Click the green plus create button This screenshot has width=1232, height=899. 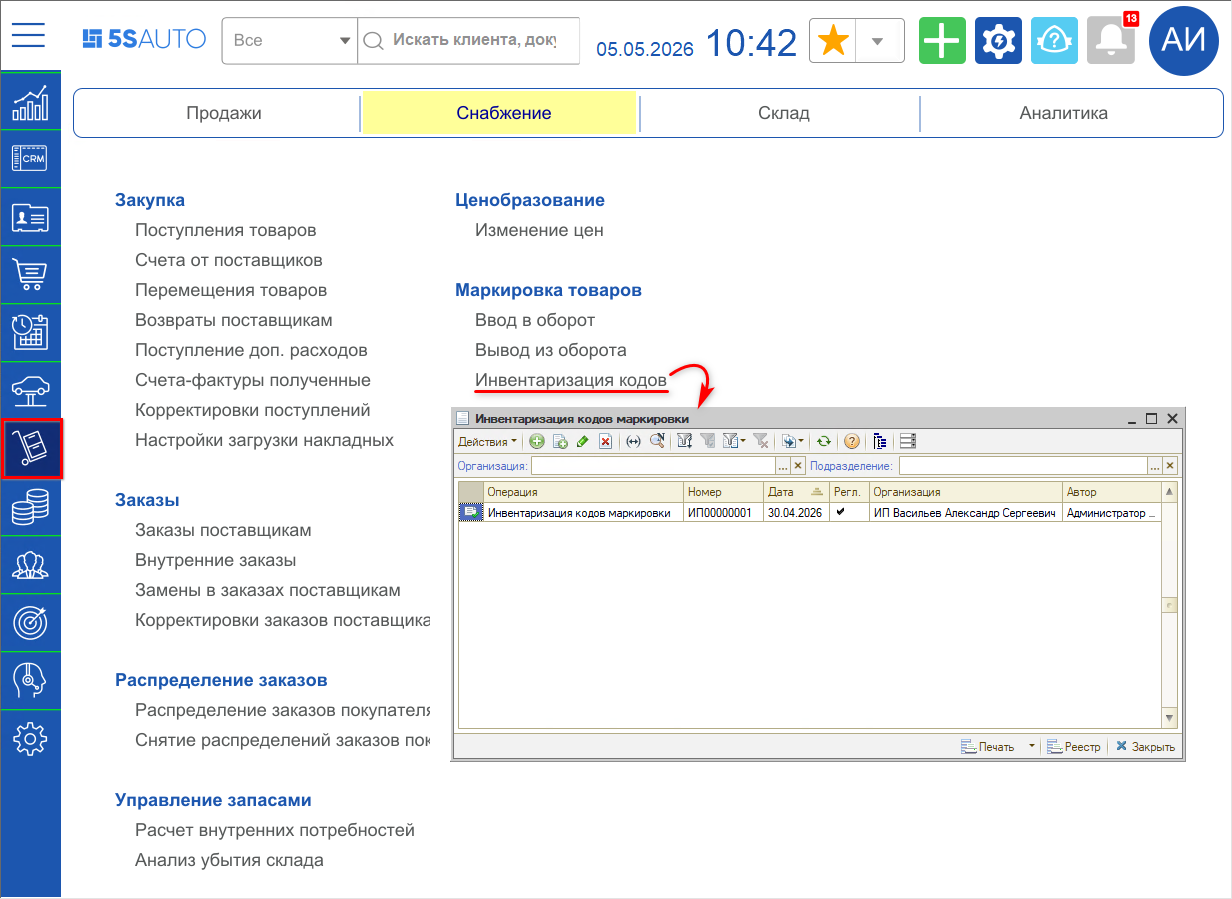click(x=942, y=41)
